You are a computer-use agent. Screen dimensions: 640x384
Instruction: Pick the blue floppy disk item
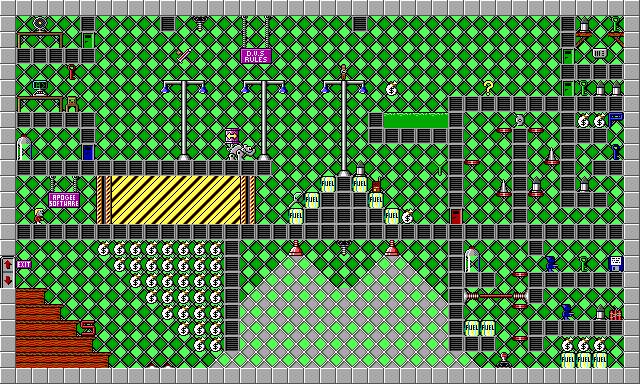click(x=616, y=264)
